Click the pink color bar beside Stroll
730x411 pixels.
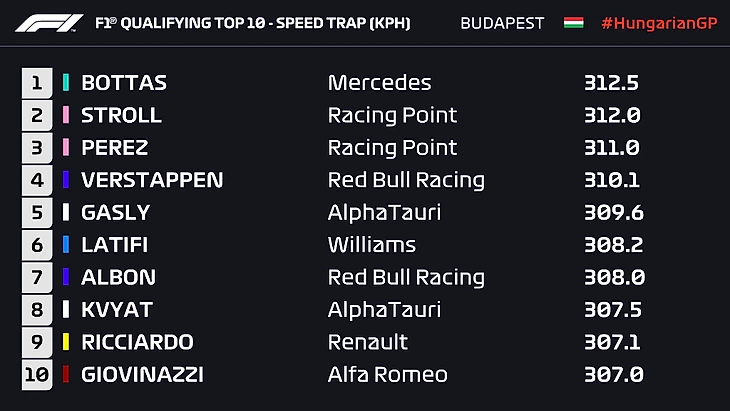(x=66, y=115)
